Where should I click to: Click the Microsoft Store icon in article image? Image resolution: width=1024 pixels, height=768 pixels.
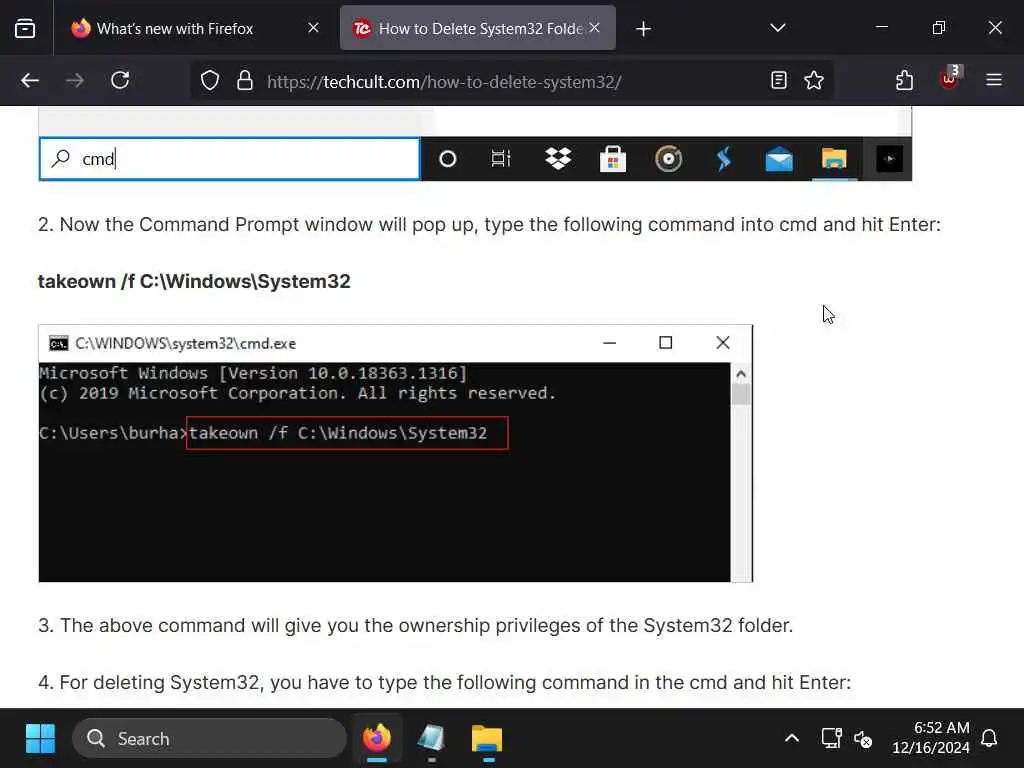tap(613, 159)
